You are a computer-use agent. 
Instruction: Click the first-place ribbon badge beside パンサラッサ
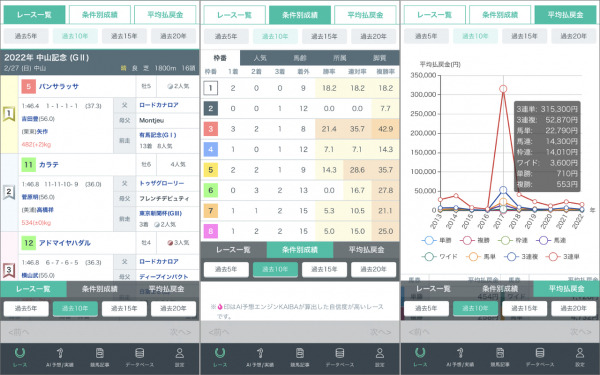[x=9, y=114]
